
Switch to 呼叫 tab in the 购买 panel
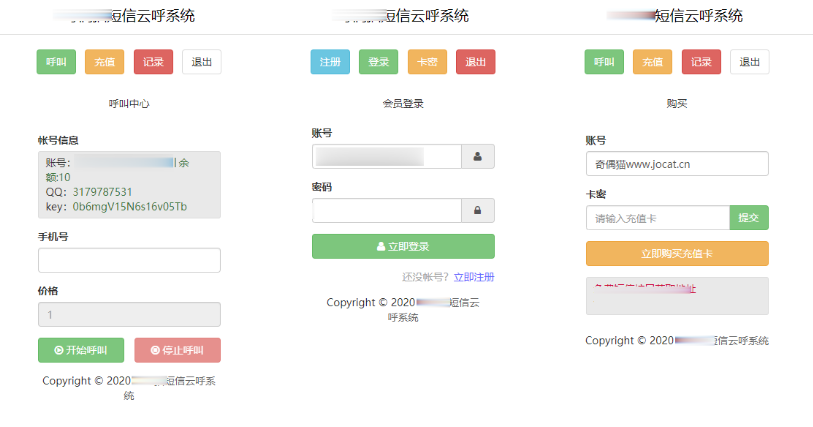[604, 62]
